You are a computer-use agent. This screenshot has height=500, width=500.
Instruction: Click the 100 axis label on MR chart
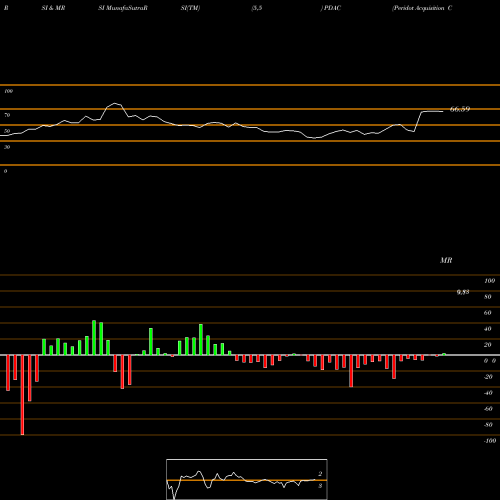pyautogui.click(x=490, y=281)
